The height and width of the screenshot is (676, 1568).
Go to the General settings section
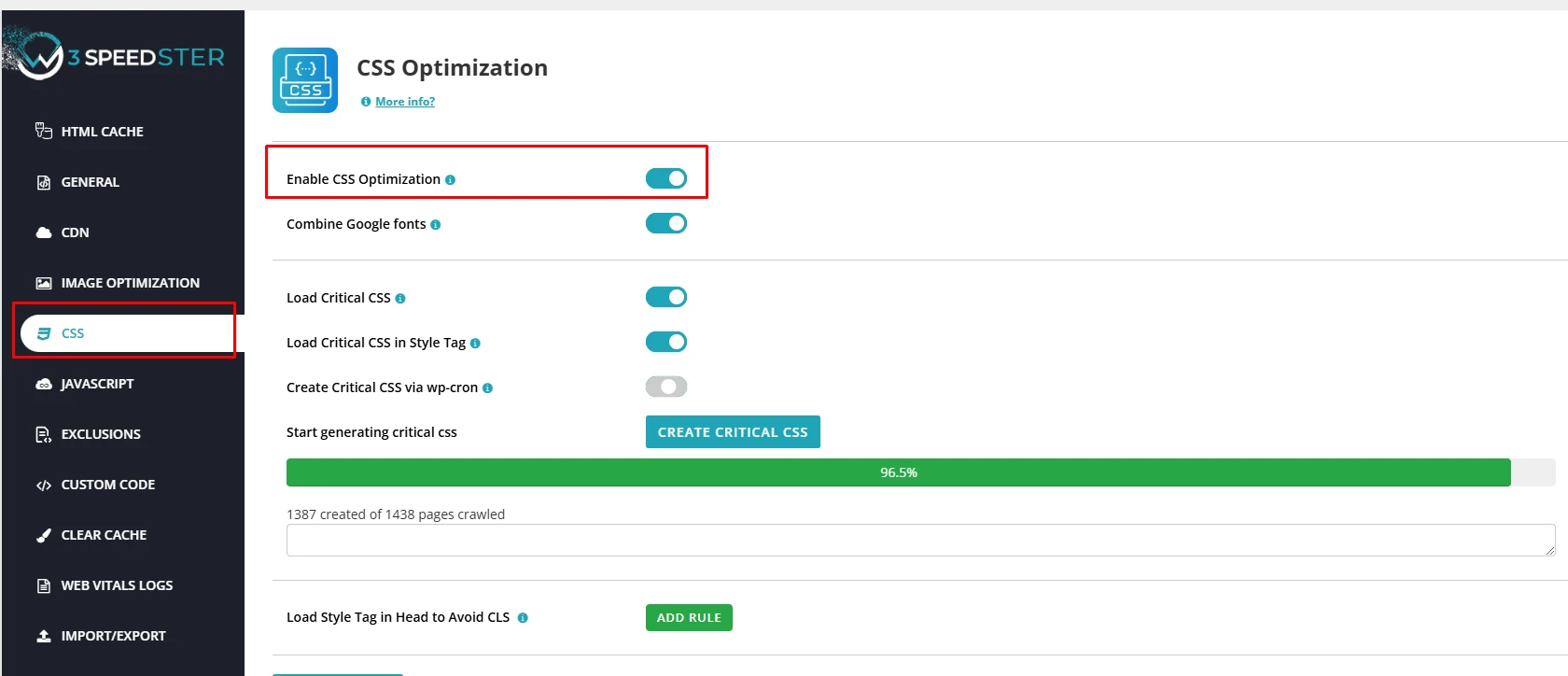(91, 182)
